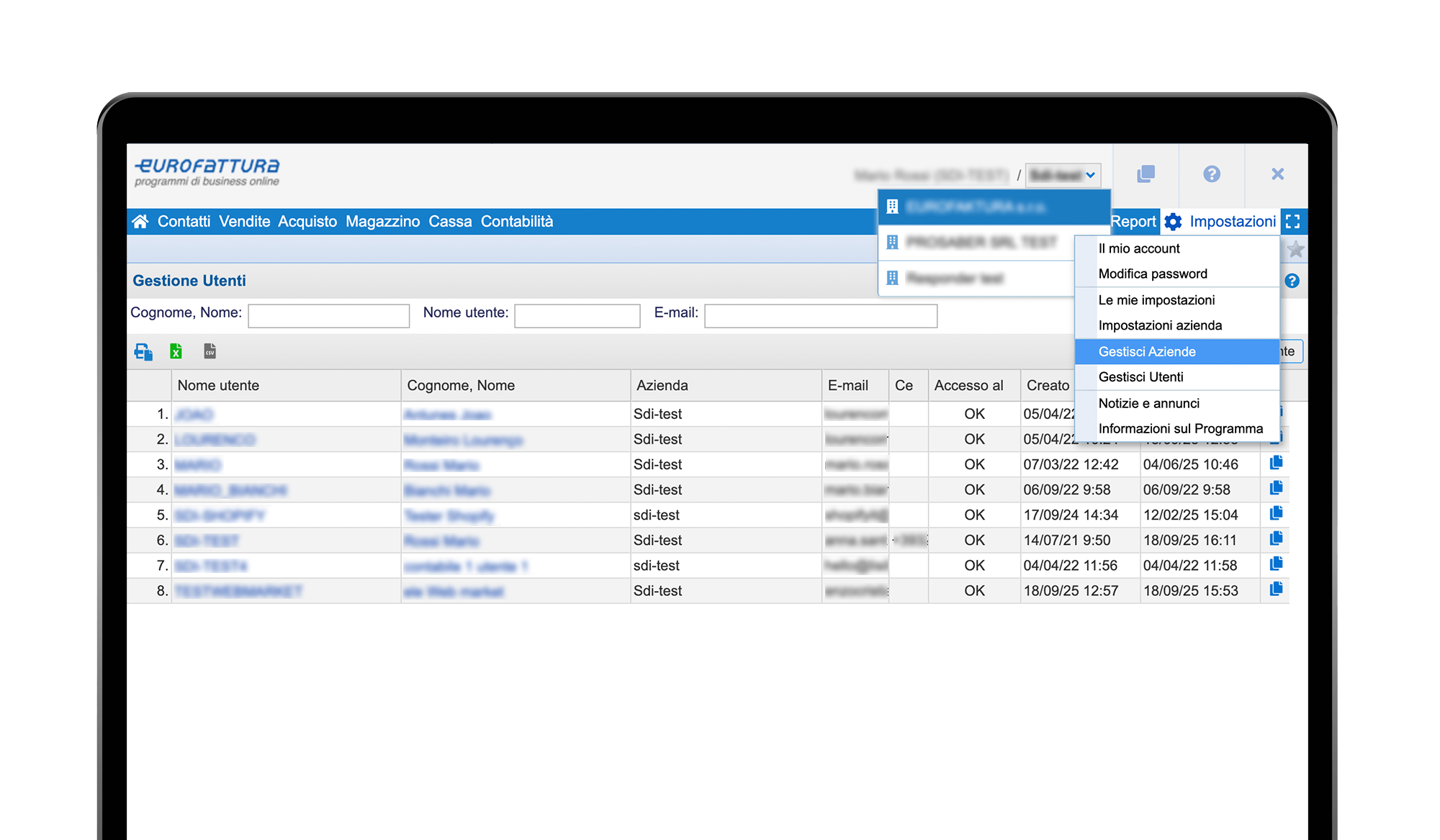Select the Gestisci Aziende menu entry

click(1146, 351)
